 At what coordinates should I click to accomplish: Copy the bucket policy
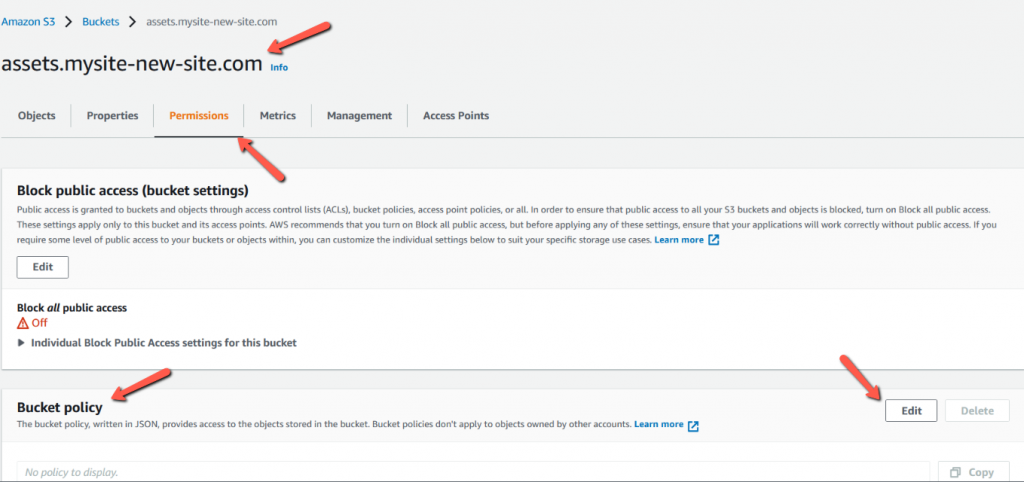pyautogui.click(x=973, y=472)
